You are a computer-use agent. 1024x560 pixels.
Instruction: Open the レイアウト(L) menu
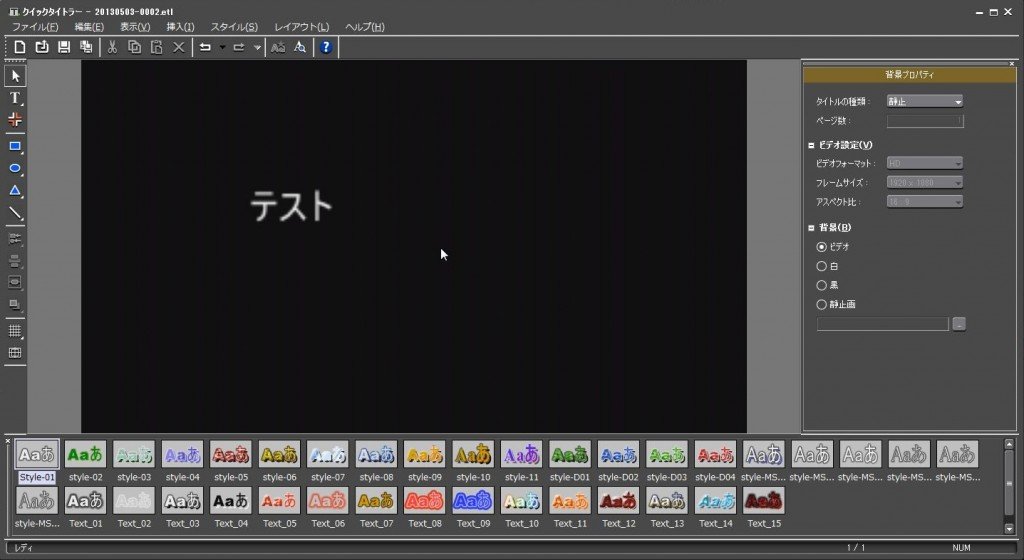click(x=301, y=27)
